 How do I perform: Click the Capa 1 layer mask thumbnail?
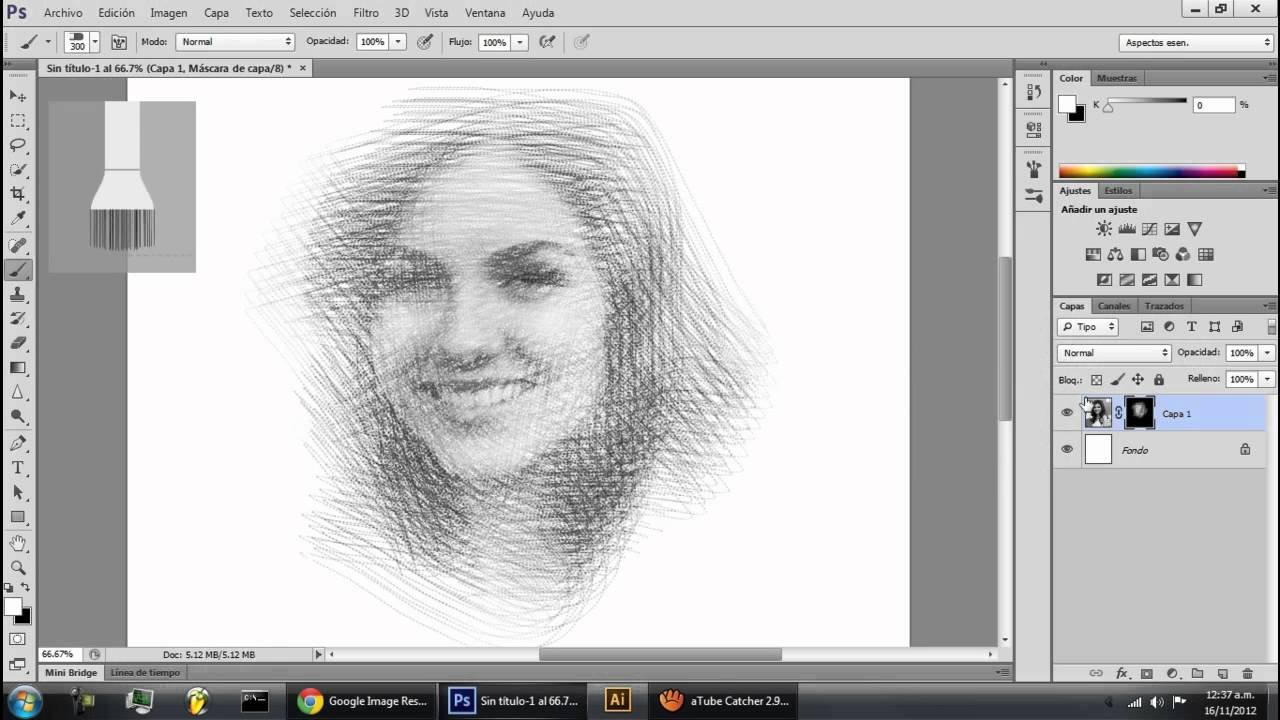click(x=1139, y=413)
